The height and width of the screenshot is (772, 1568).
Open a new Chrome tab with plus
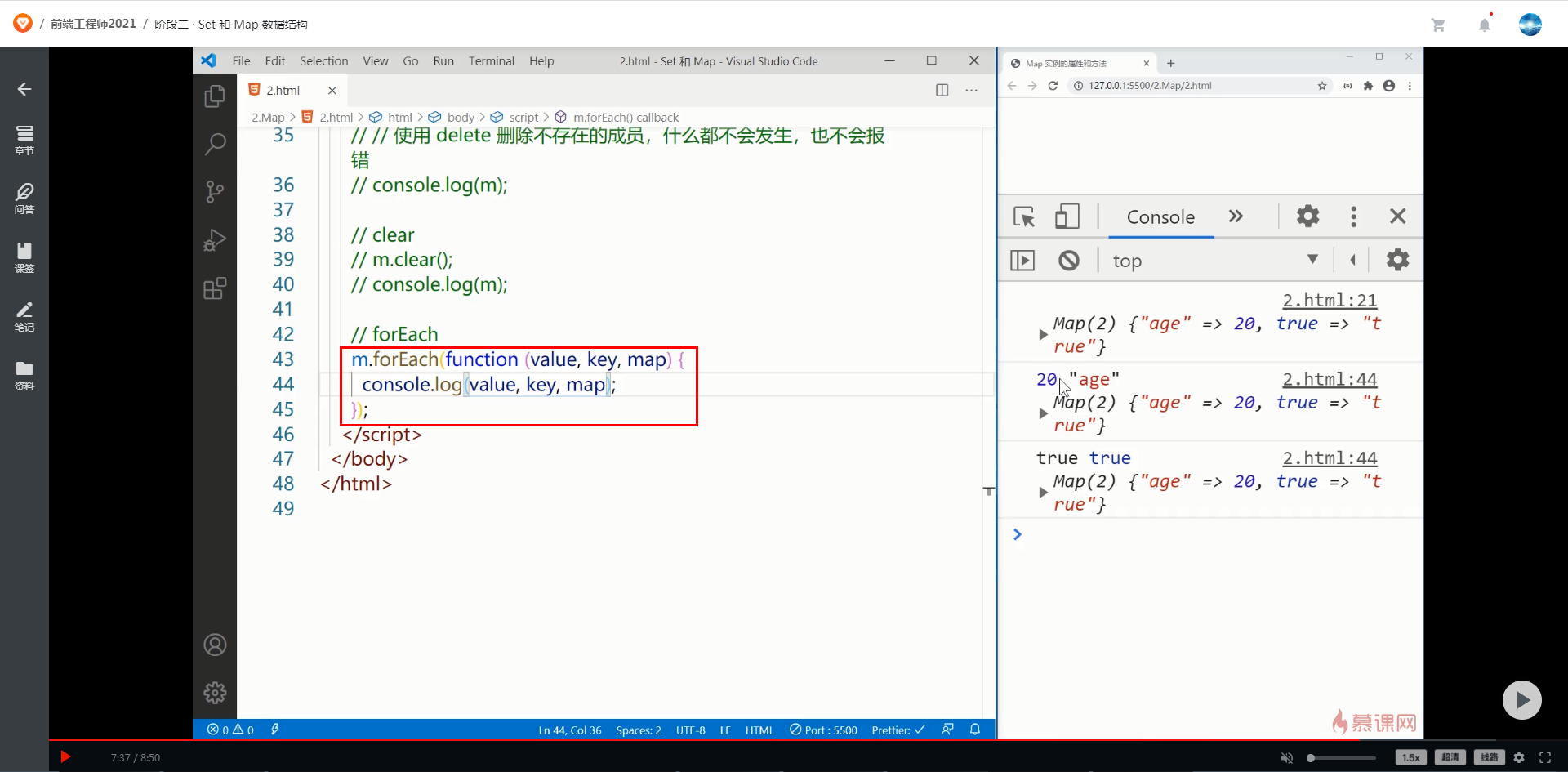(x=1170, y=63)
